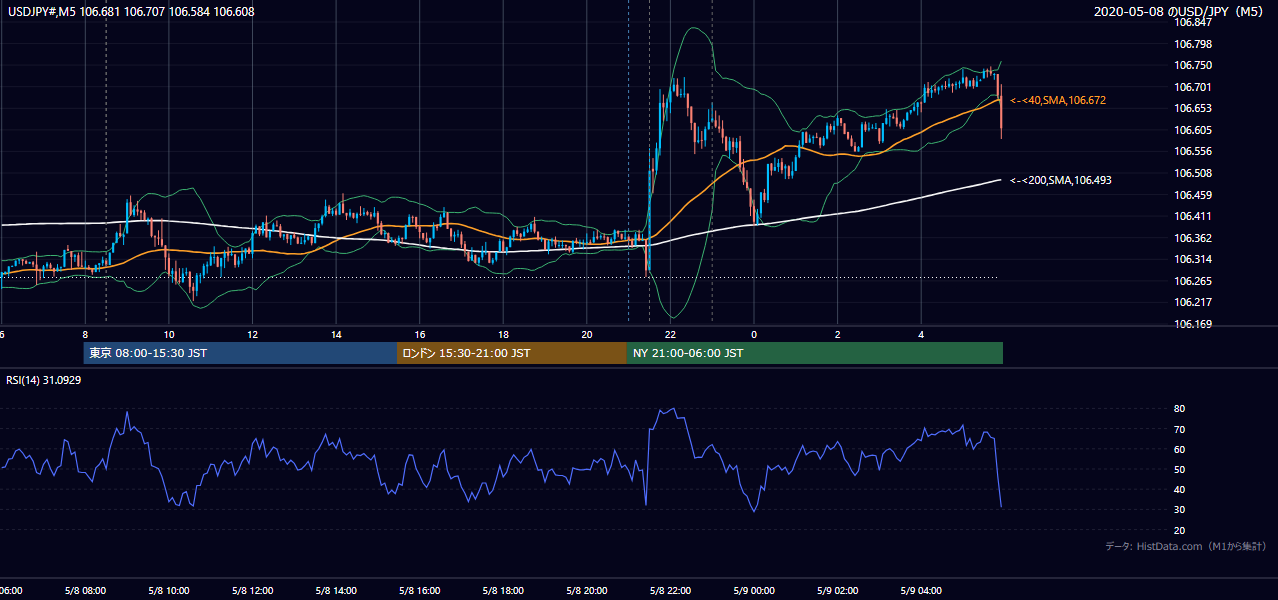Click the 106.265 price axis label
The image size is (1278, 600).
coord(1193,281)
